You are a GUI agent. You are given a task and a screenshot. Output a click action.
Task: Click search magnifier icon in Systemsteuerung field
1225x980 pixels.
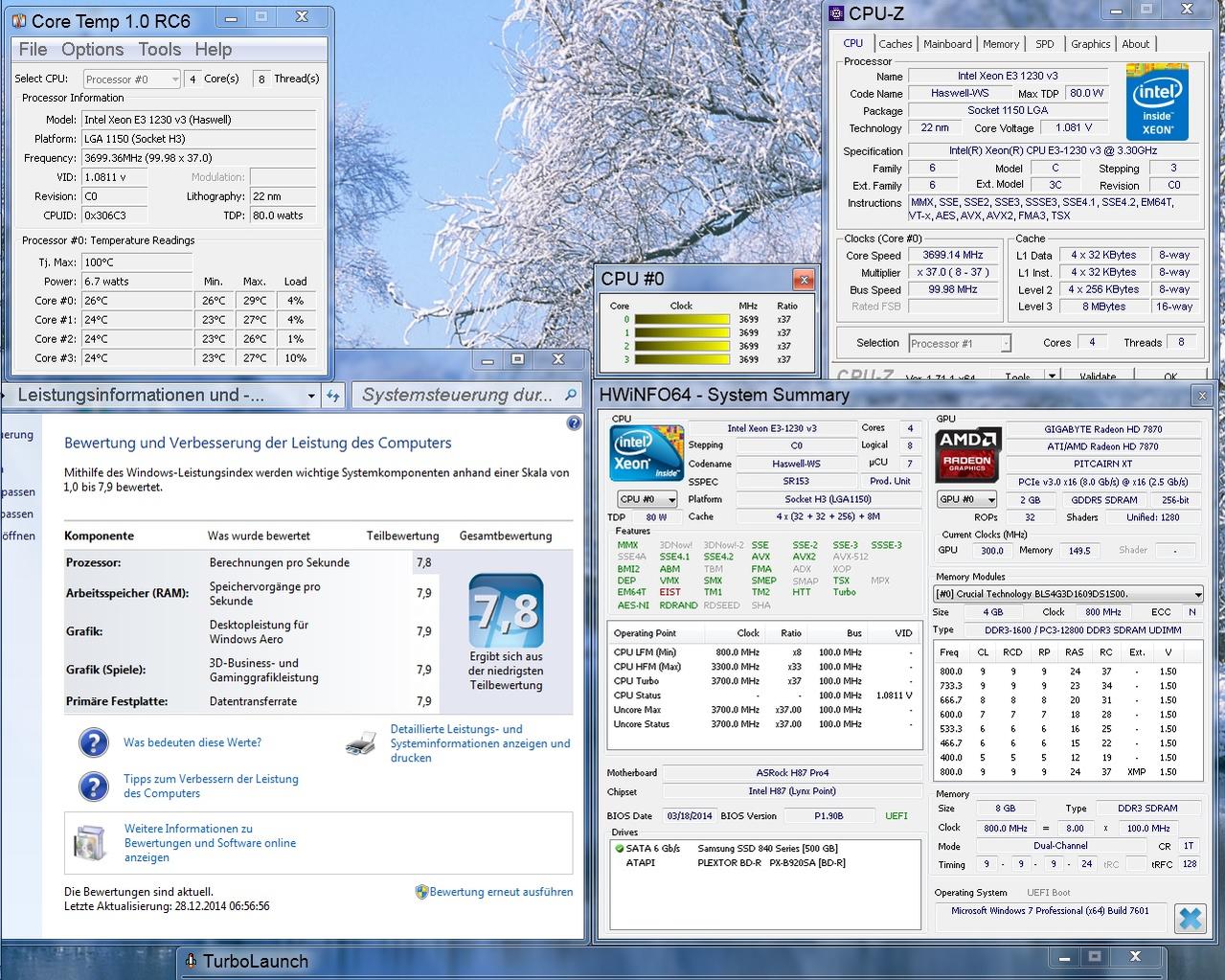pos(571,395)
